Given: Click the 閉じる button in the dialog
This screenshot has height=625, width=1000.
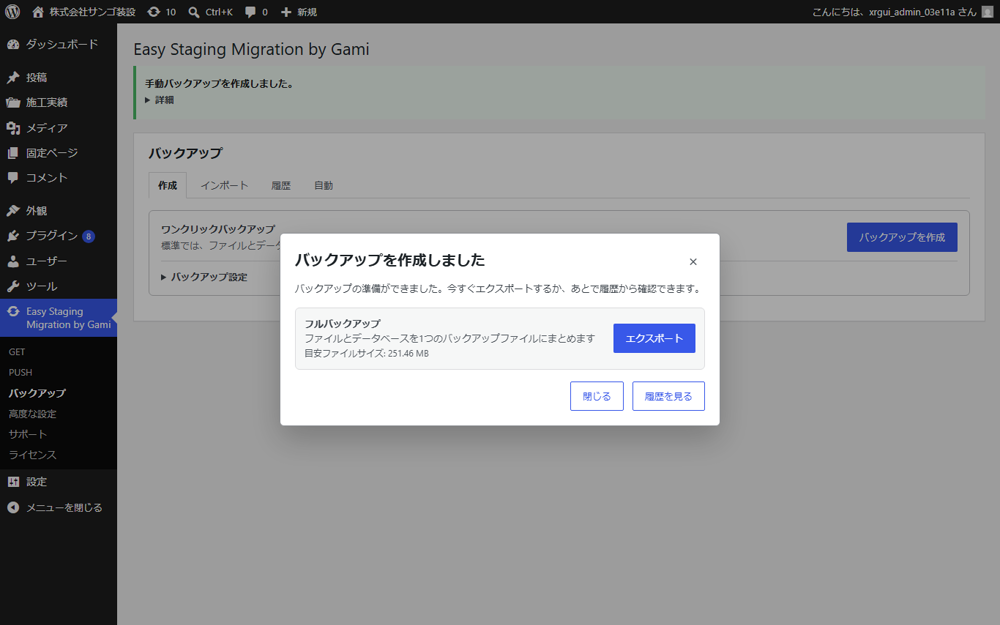Looking at the screenshot, I should [597, 396].
